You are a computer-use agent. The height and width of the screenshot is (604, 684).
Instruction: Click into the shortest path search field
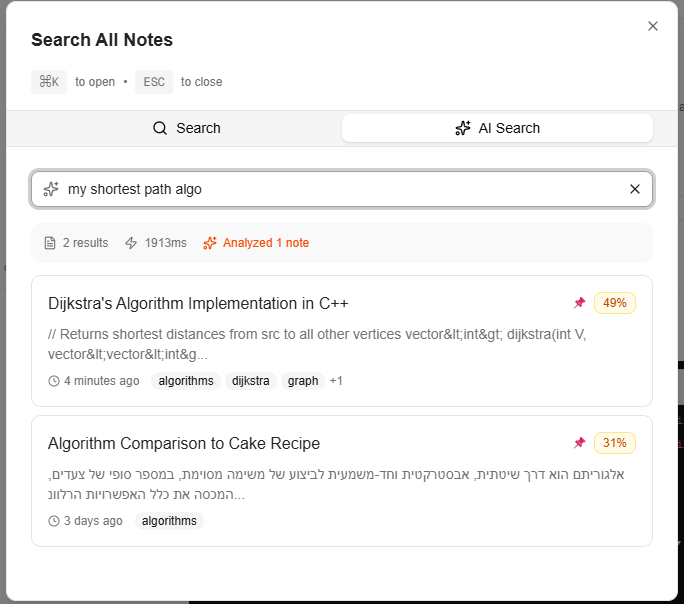tap(340, 189)
